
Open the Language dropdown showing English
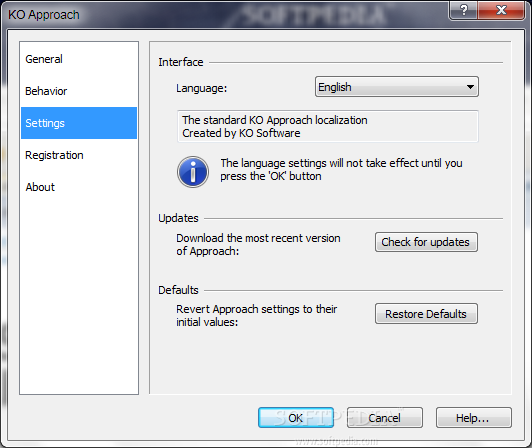tap(397, 87)
